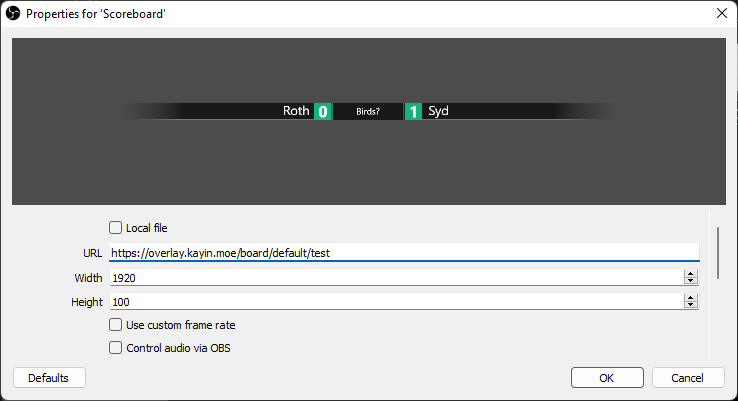Click the Syd name in preview
The width and height of the screenshot is (738, 401).
click(x=438, y=111)
